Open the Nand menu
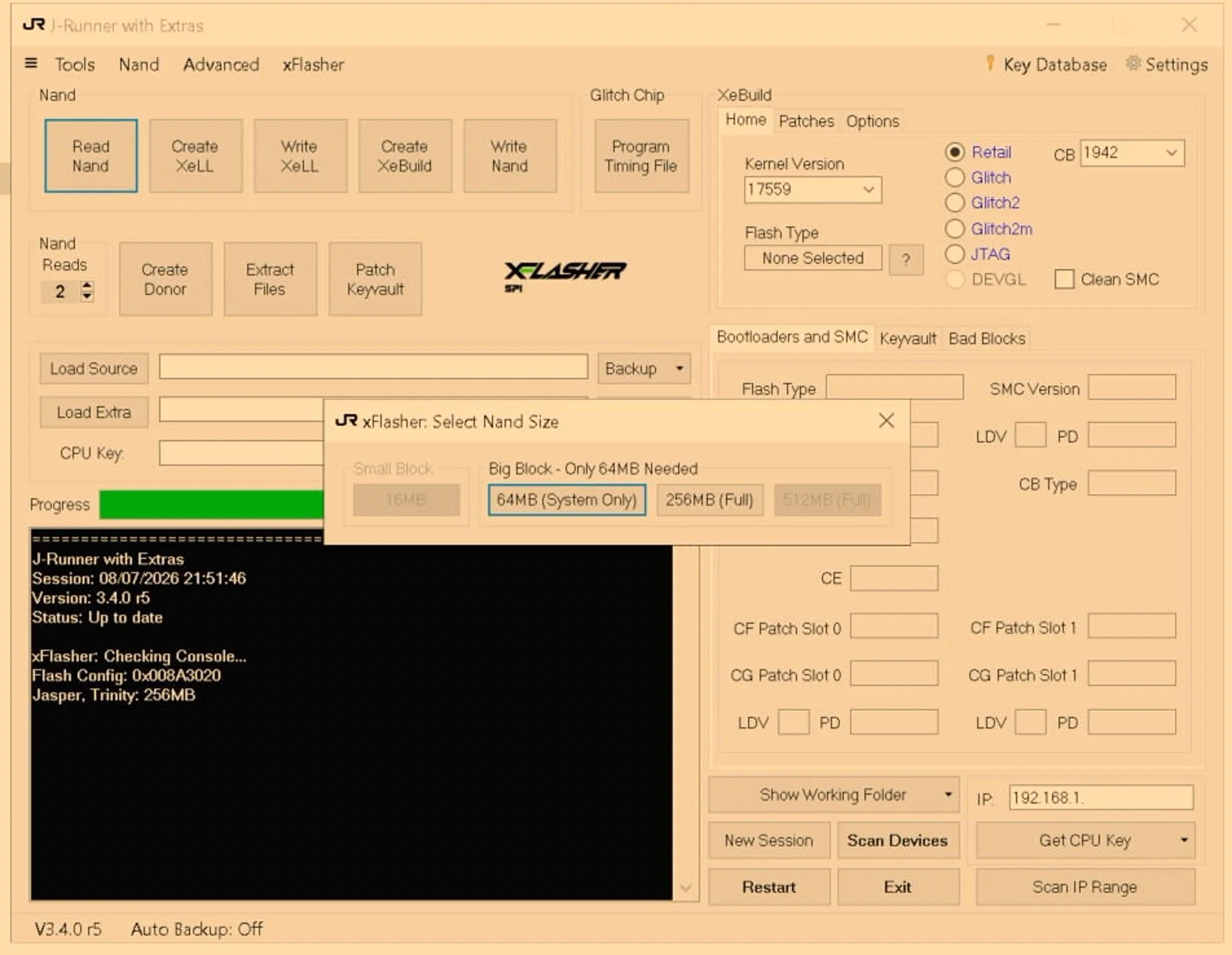The height and width of the screenshot is (955, 1232). [138, 64]
